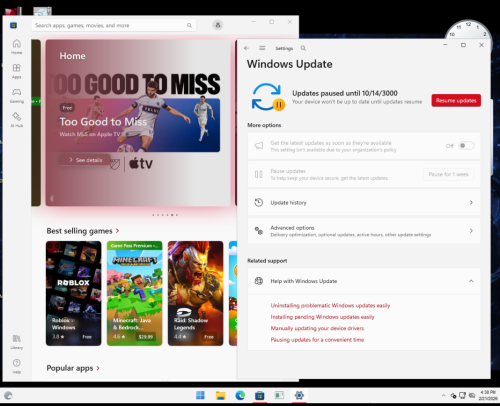Screen dimensions: 500x406
Task: Click the previous banner arrow on carousel
Action: pos(52,198)
